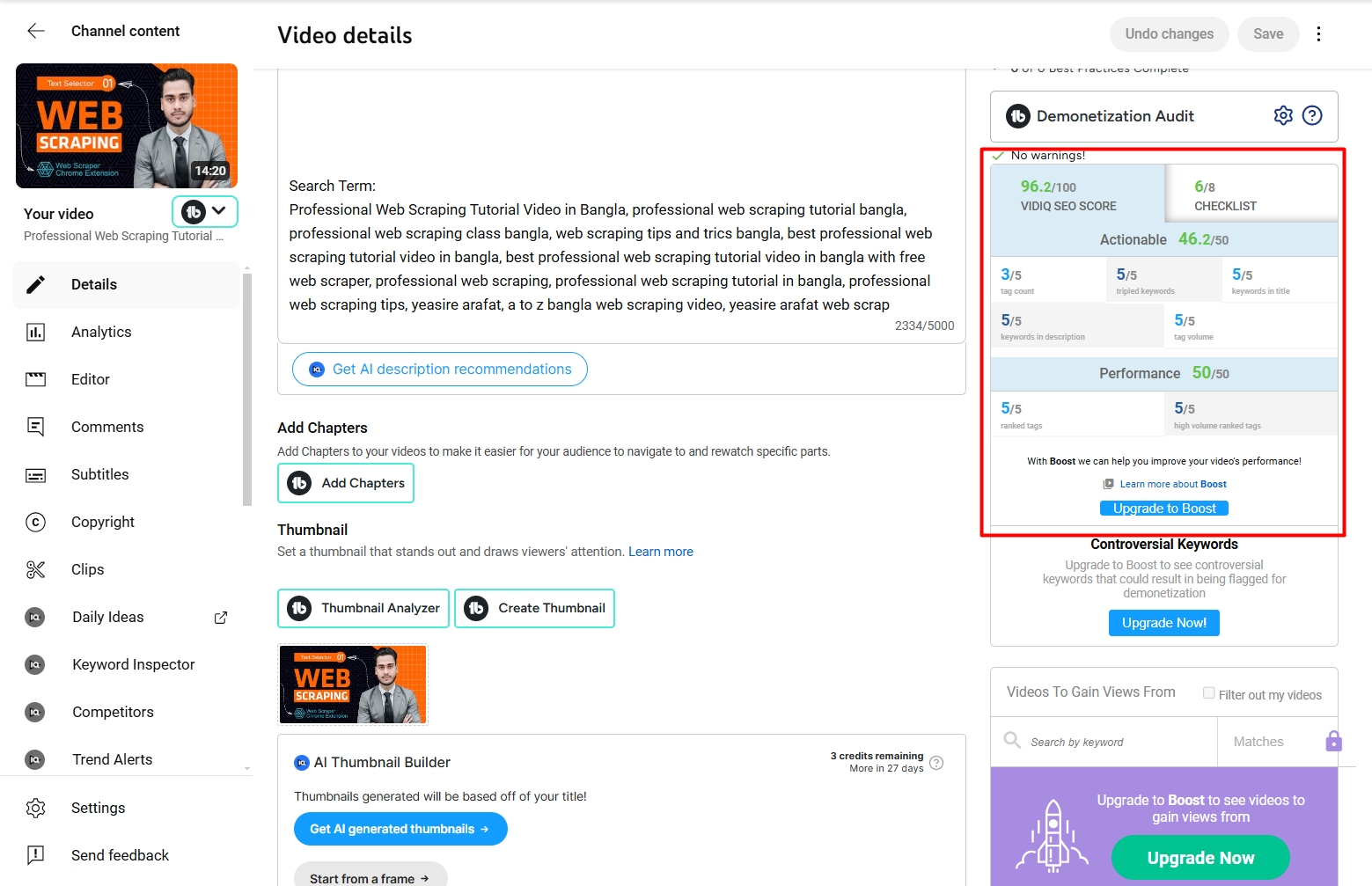
Task: Click Get AI description recommendations
Action: click(x=440, y=370)
